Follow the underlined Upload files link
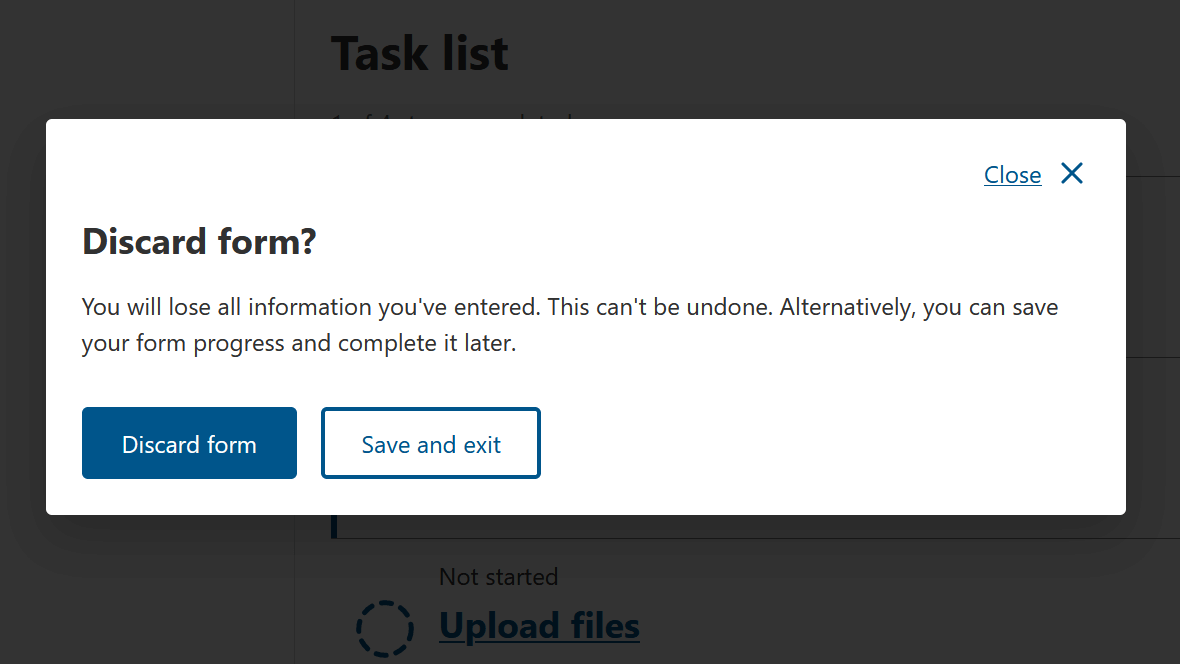 coord(539,625)
